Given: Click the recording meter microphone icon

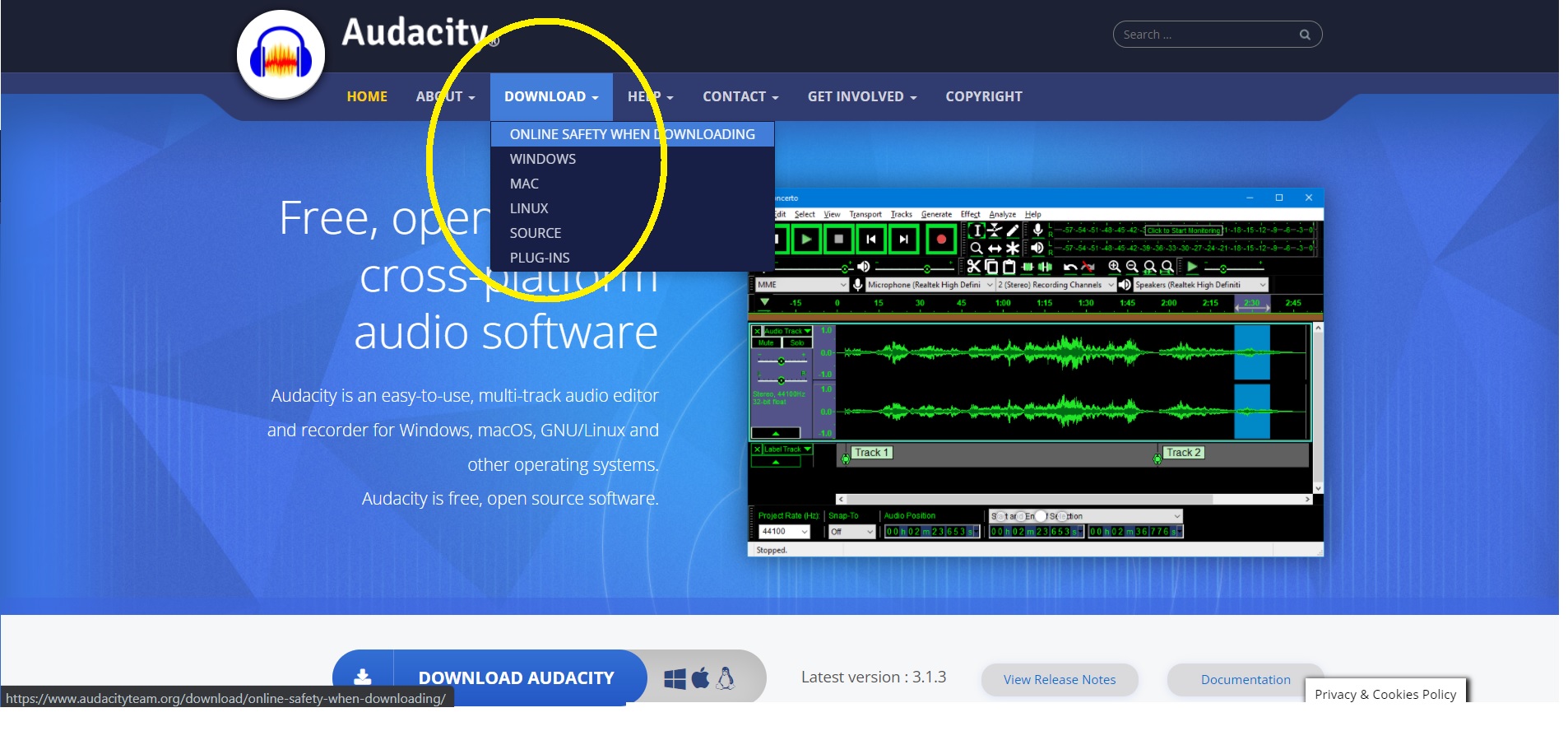Looking at the screenshot, I should [1038, 230].
